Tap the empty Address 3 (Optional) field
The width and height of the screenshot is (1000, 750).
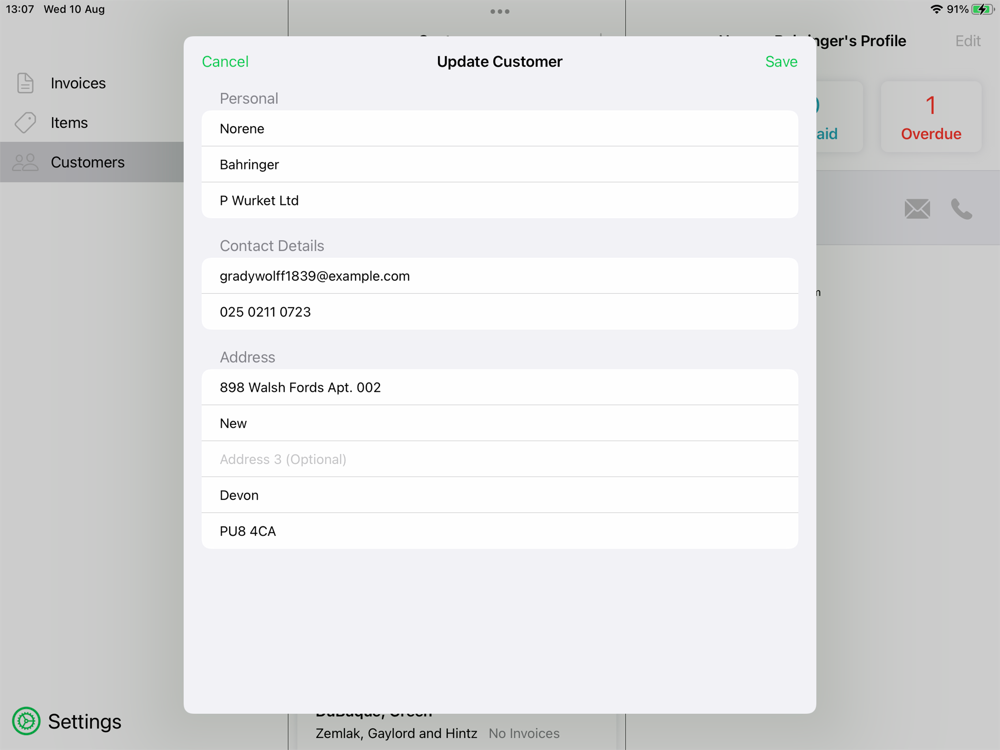pyautogui.click(x=499, y=459)
